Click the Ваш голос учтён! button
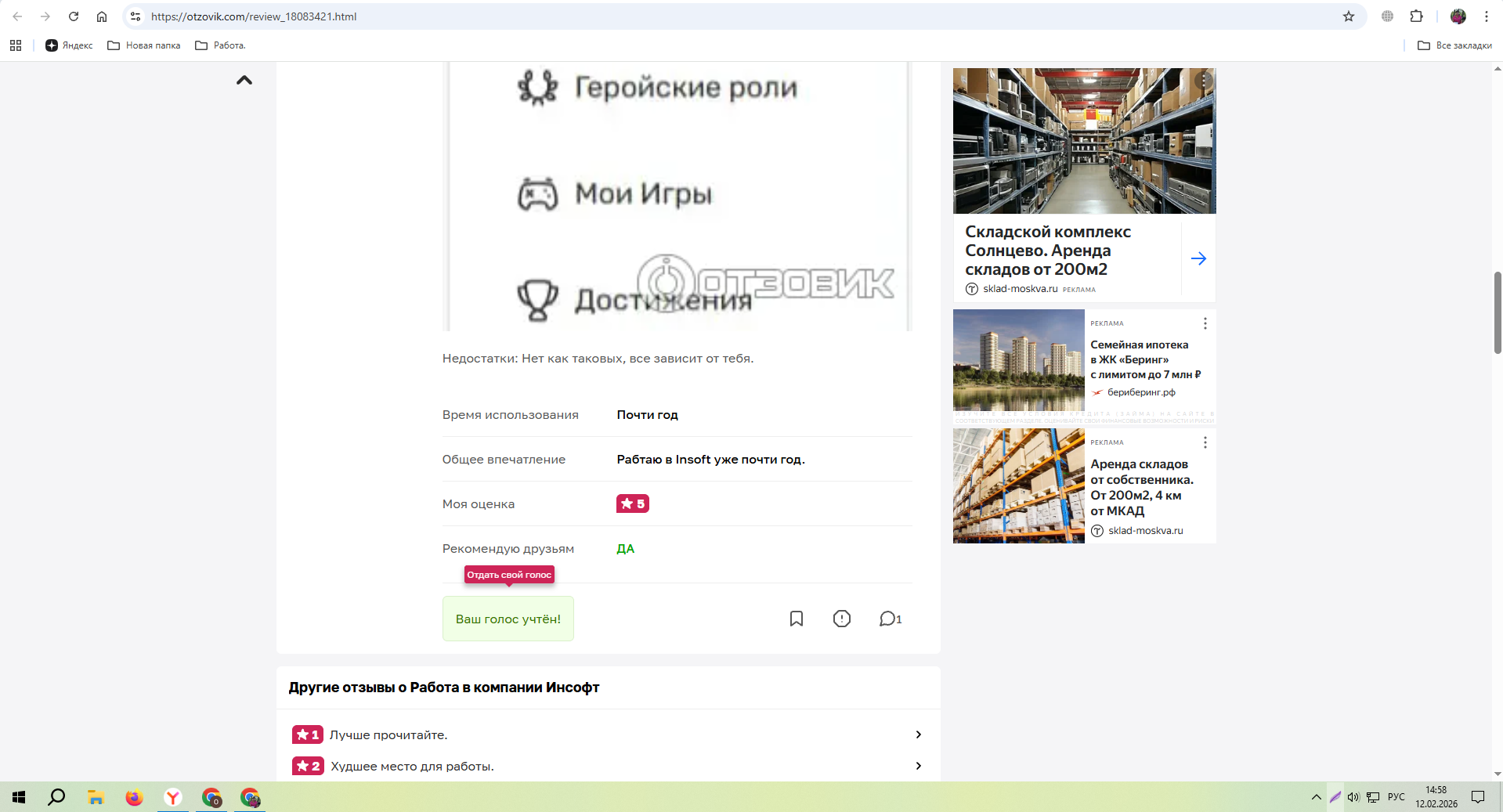 [508, 619]
